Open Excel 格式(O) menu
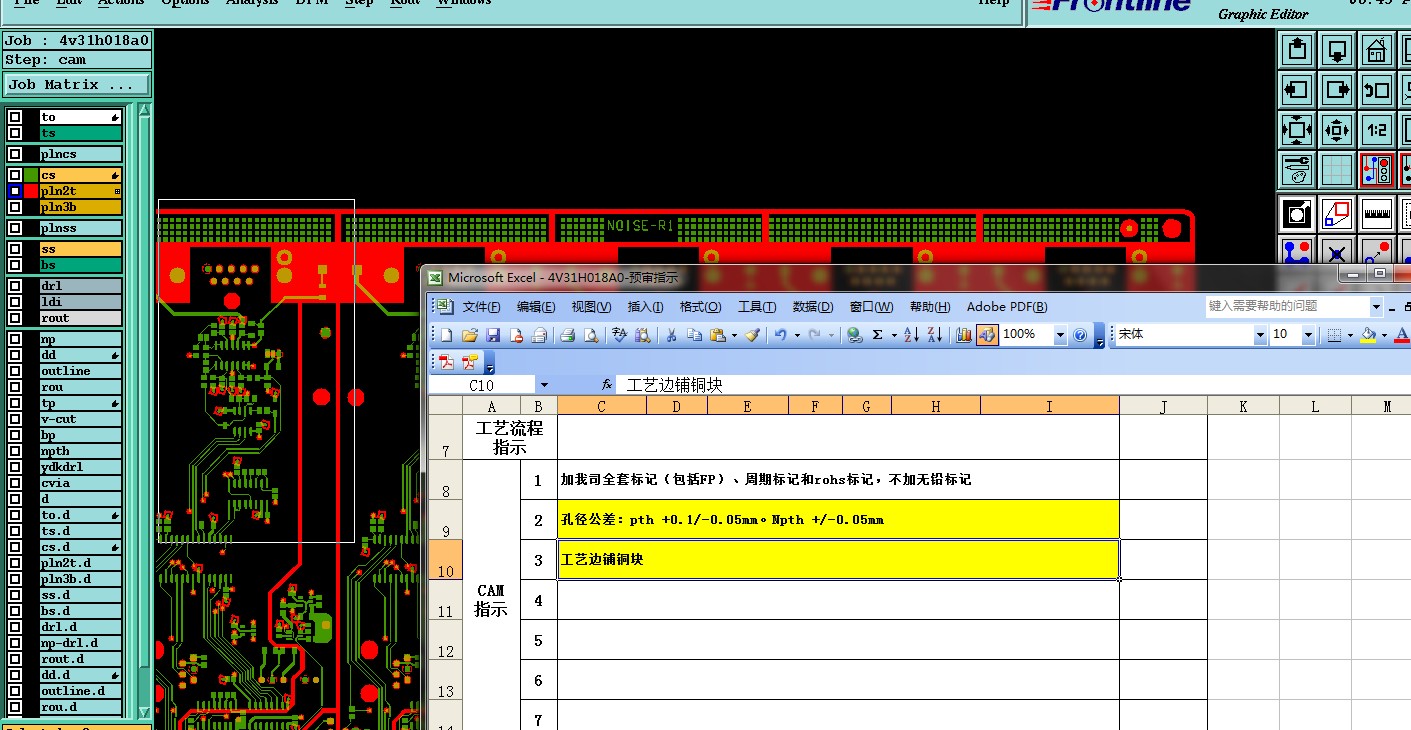This screenshot has height=730, width=1411. pyautogui.click(x=700, y=307)
